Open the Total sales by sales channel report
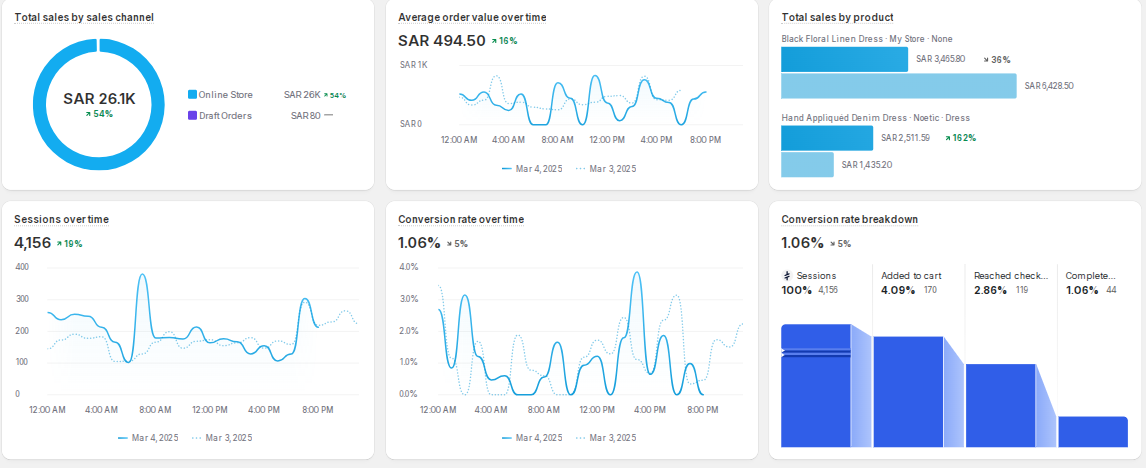The width and height of the screenshot is (1146, 468). [x=84, y=18]
